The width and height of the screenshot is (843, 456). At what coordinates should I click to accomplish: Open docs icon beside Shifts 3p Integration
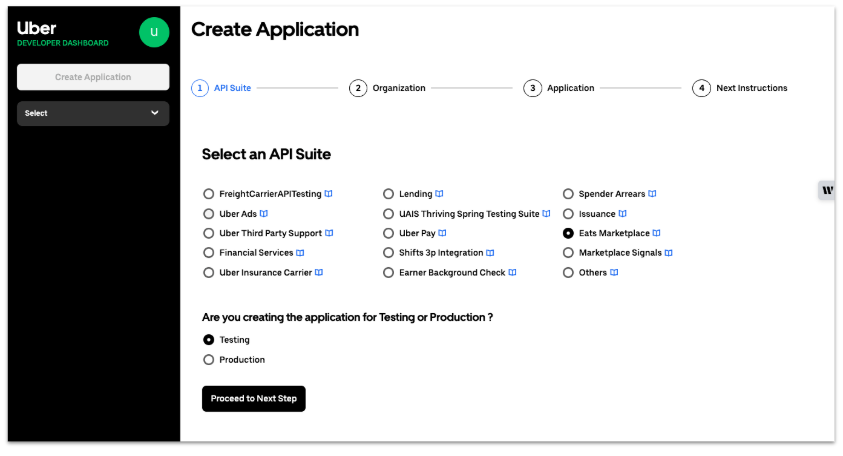tap(490, 253)
